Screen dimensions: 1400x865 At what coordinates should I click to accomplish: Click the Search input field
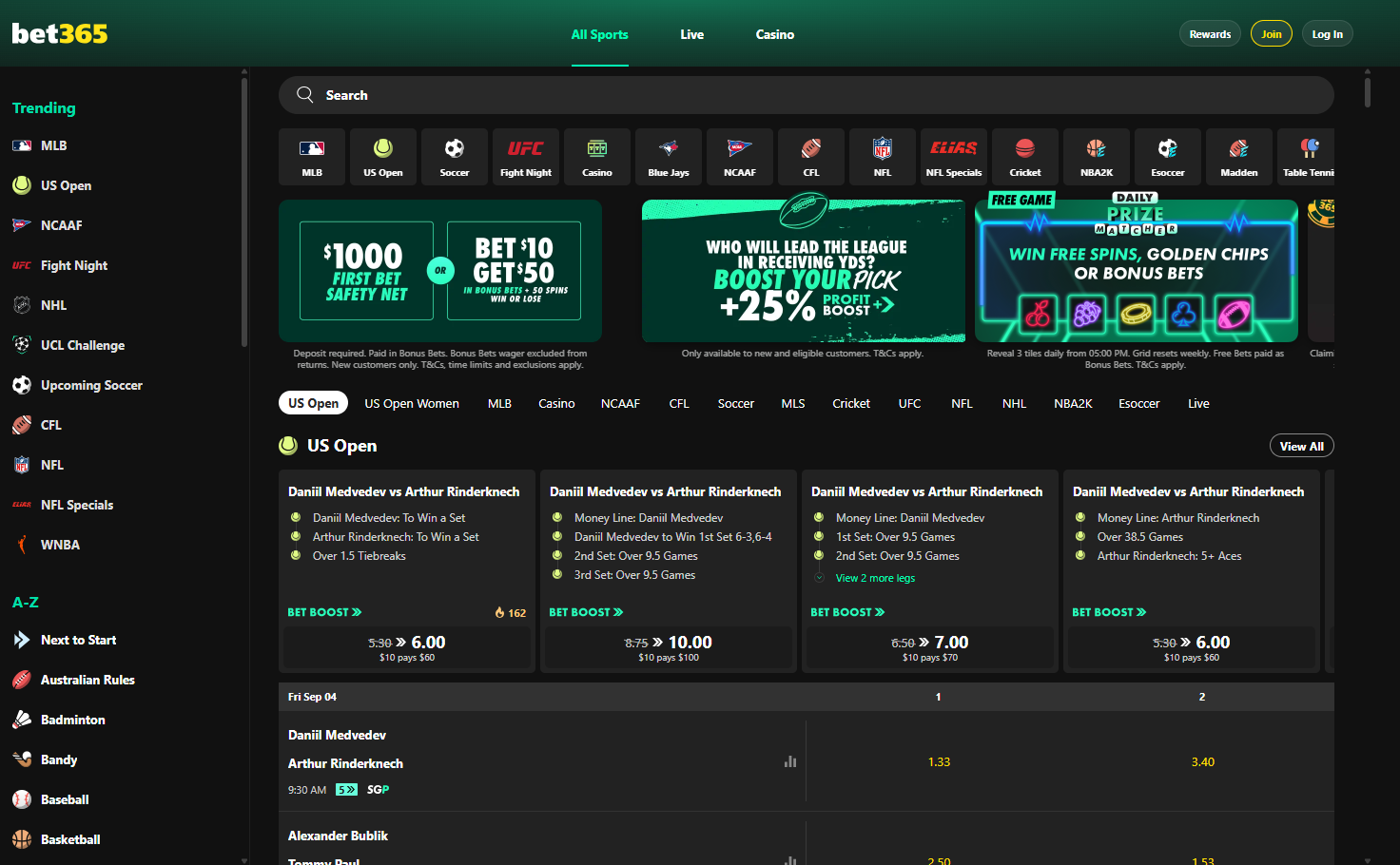(x=807, y=95)
